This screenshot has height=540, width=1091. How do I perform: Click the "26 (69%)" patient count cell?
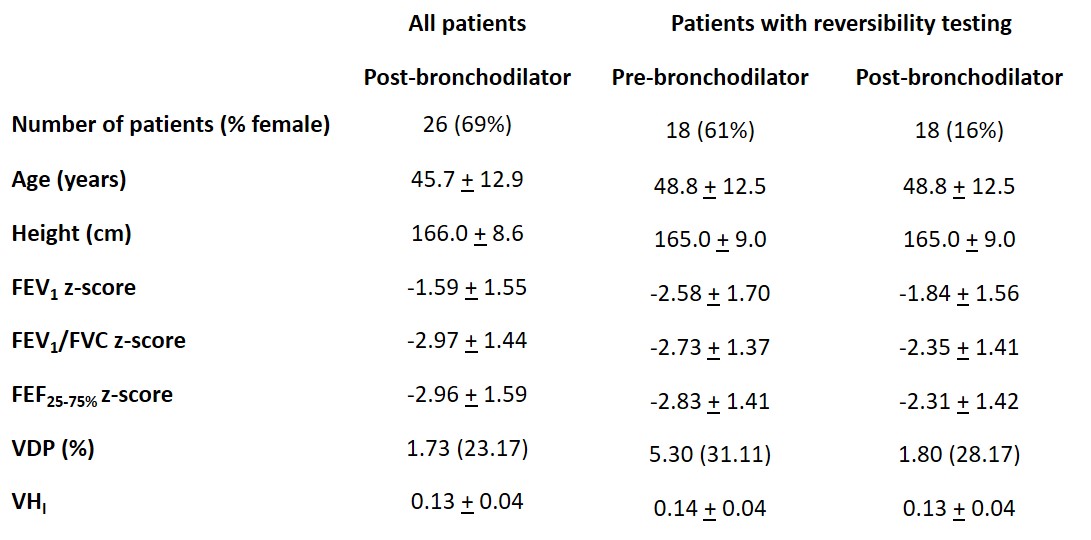[467, 125]
